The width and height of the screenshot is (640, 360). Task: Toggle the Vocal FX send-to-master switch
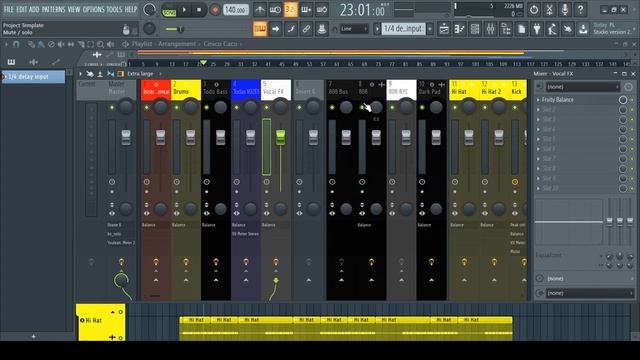tap(276, 280)
